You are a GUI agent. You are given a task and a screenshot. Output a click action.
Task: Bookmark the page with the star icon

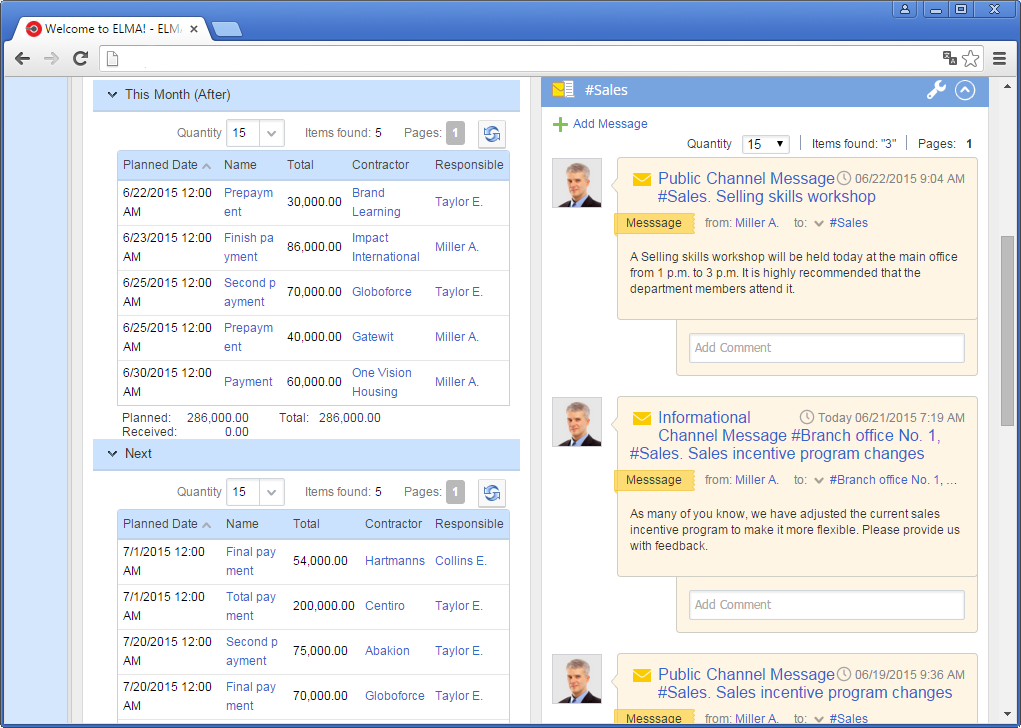[x=970, y=59]
